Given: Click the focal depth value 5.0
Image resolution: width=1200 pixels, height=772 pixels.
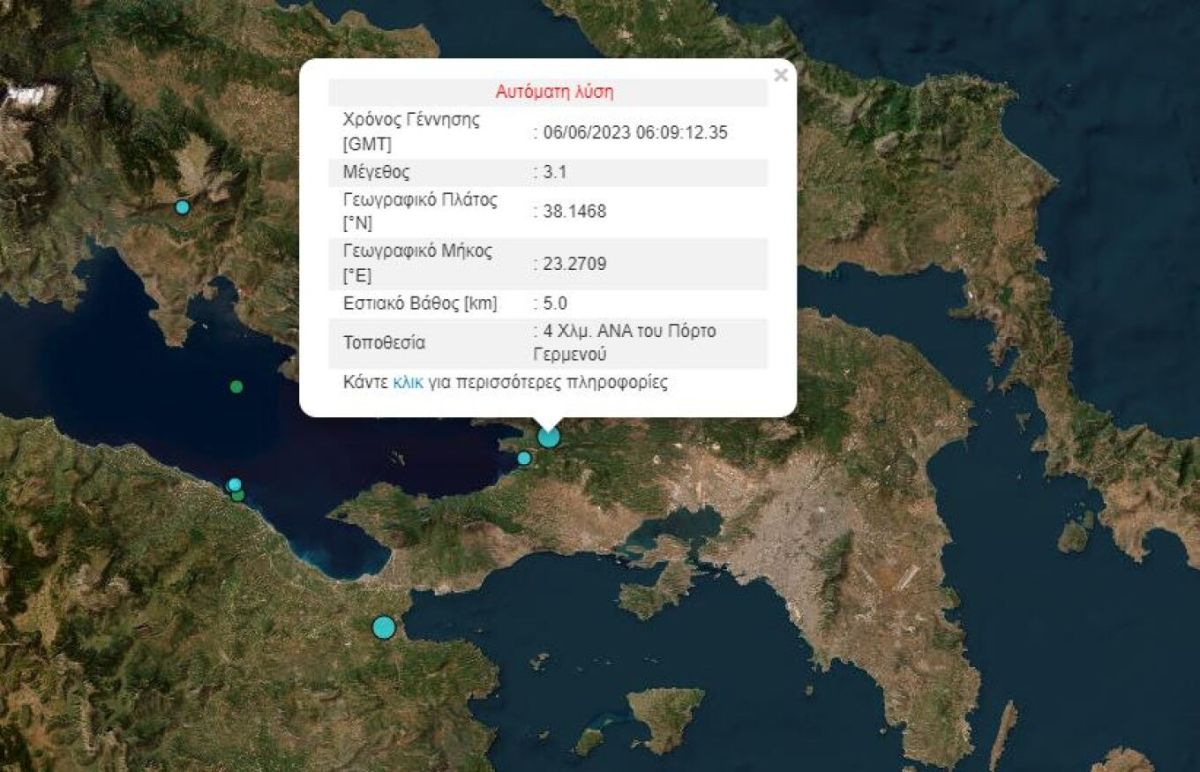Looking at the screenshot, I should [x=555, y=303].
